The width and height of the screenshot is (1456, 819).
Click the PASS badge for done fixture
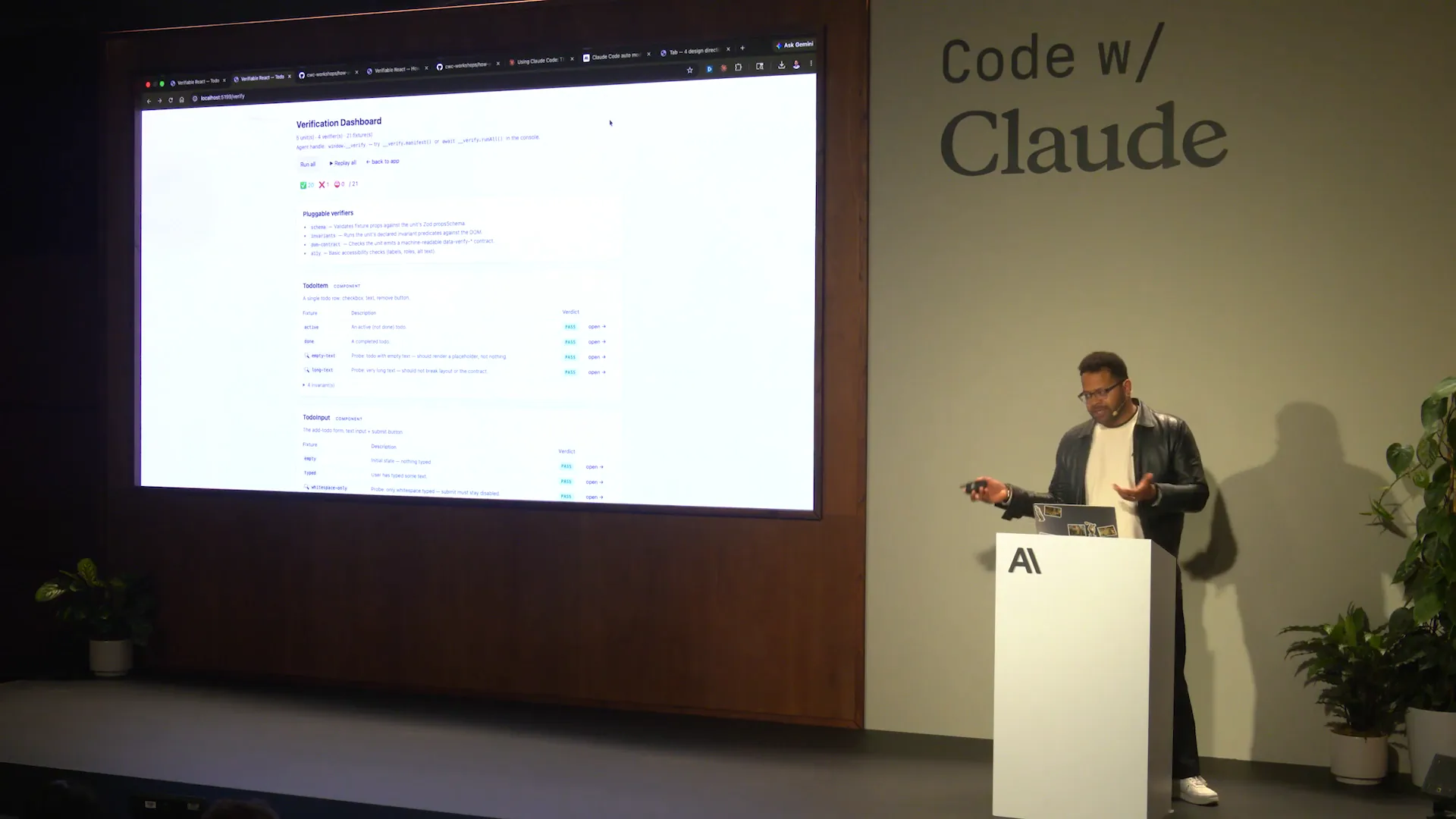[570, 342]
